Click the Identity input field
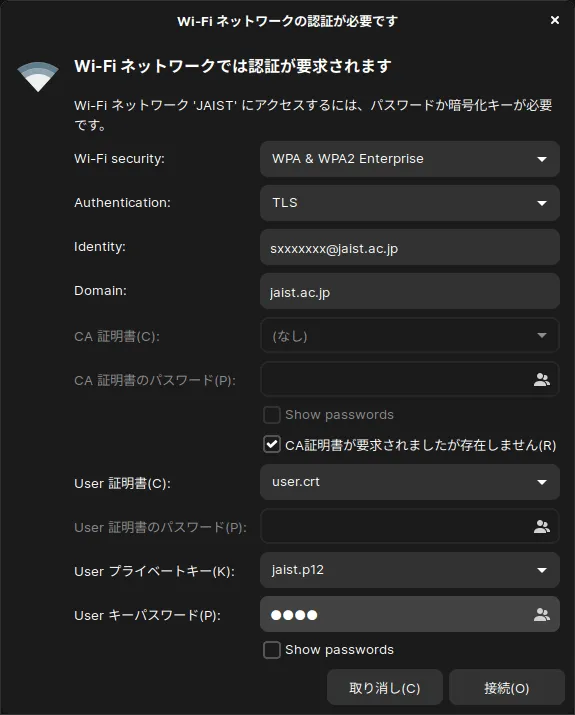 (x=409, y=247)
